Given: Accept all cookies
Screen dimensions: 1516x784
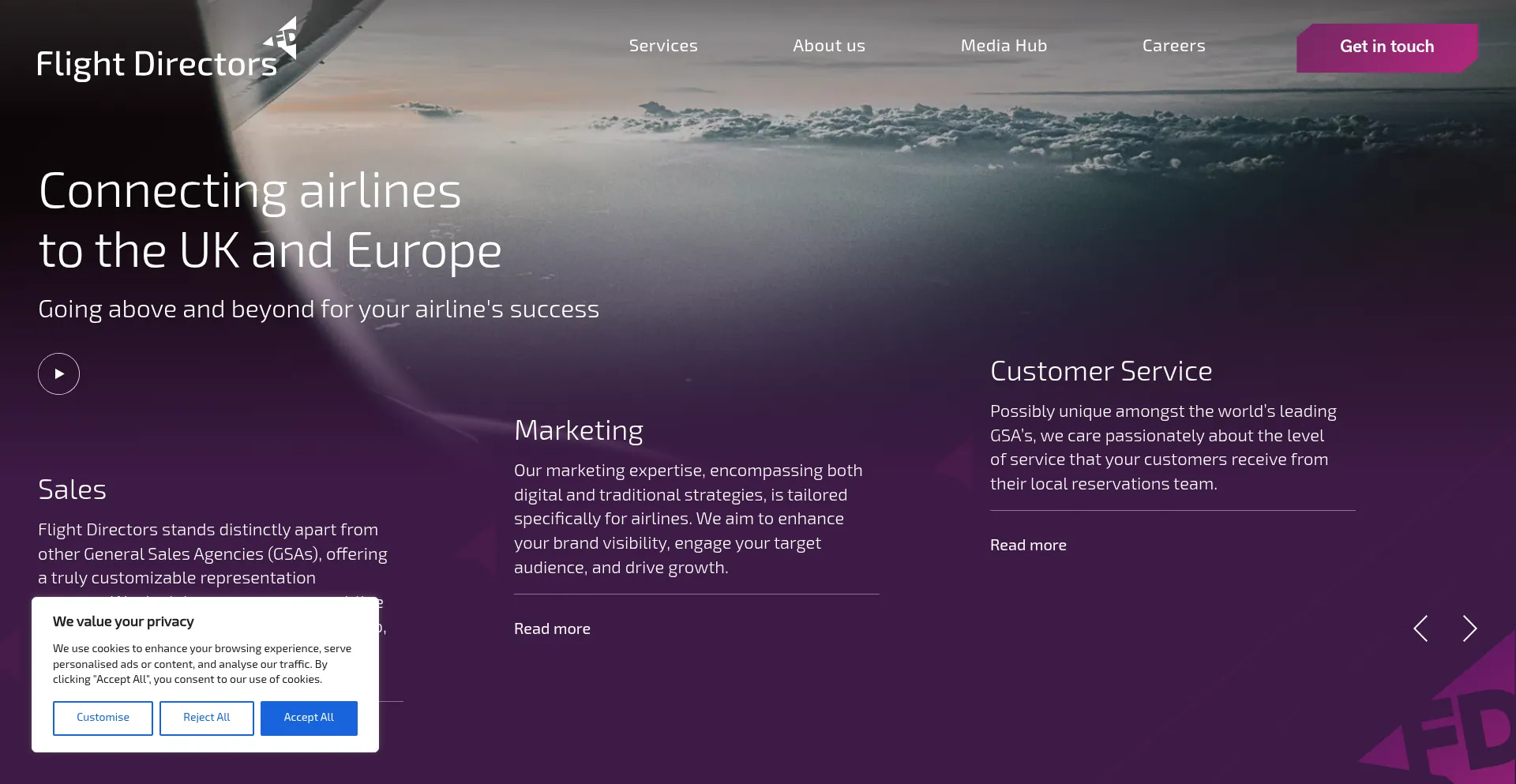Looking at the screenshot, I should click(309, 718).
